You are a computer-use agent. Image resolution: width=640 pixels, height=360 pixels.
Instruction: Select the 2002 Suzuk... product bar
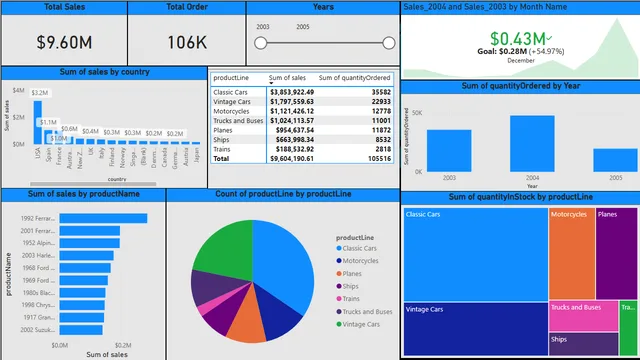pos(81,329)
